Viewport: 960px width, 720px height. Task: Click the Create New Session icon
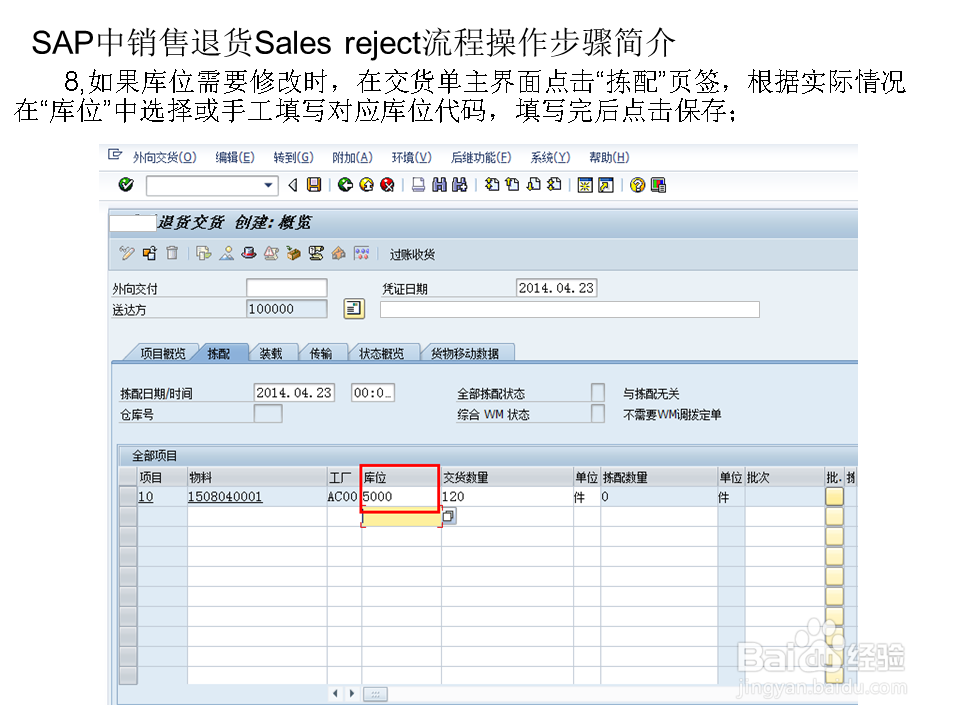click(x=585, y=185)
